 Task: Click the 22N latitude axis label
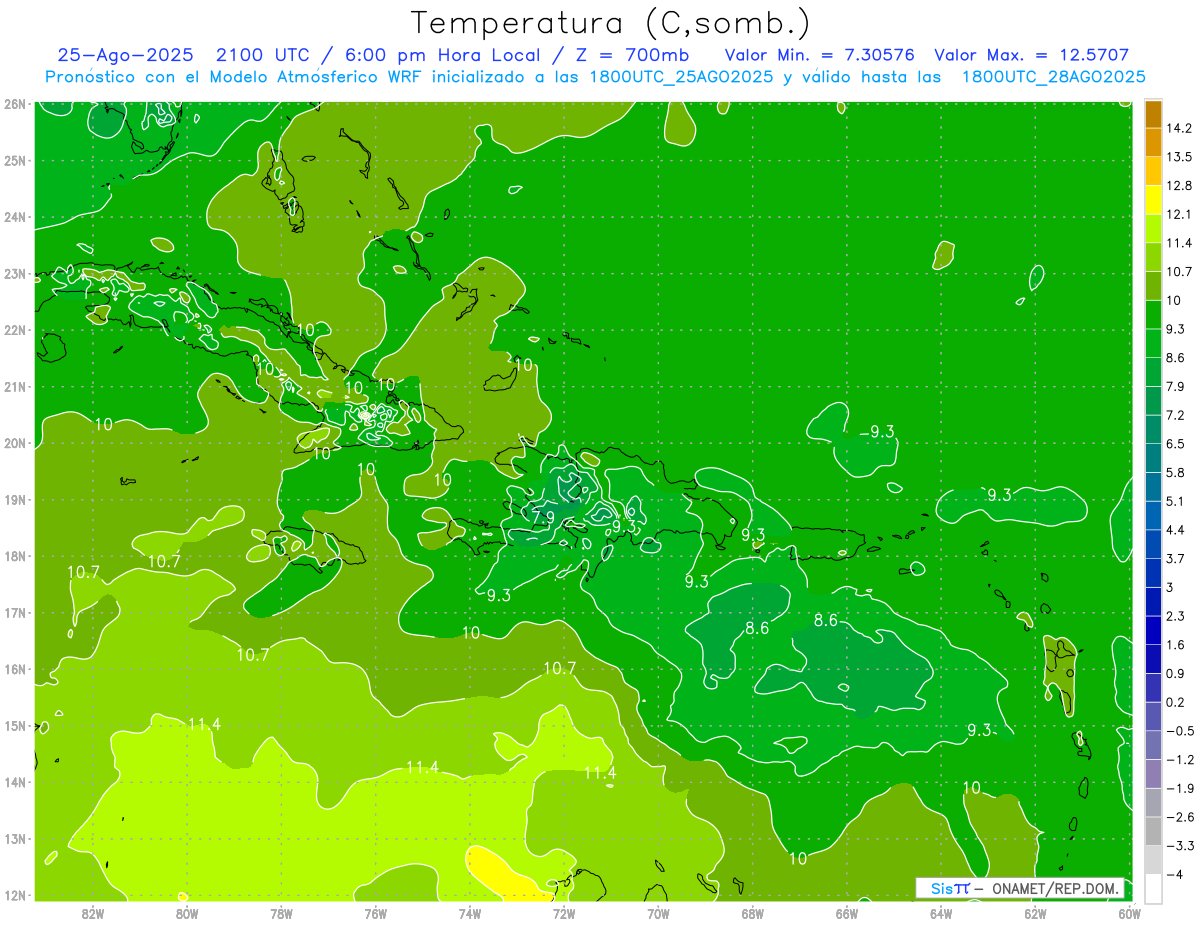click(x=14, y=330)
